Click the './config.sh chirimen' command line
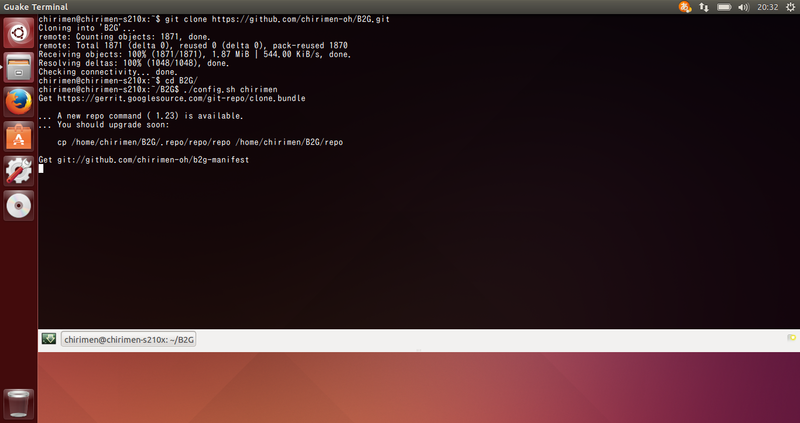 pos(158,89)
